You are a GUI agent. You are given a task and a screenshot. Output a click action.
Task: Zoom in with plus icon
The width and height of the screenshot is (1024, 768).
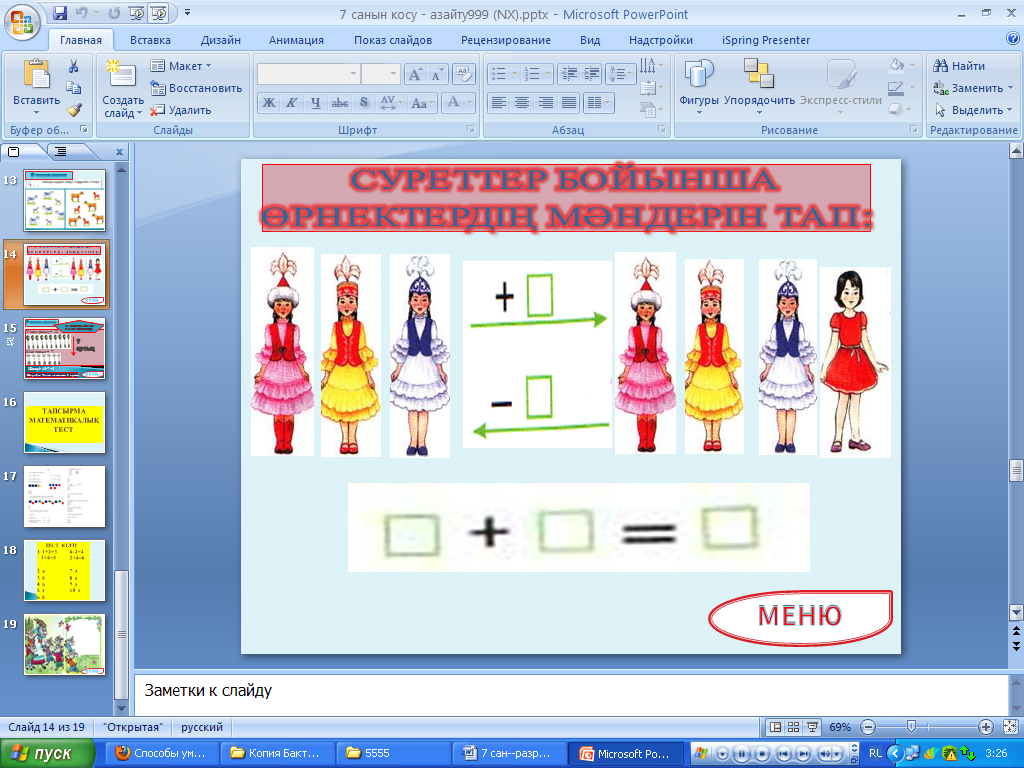(985, 727)
